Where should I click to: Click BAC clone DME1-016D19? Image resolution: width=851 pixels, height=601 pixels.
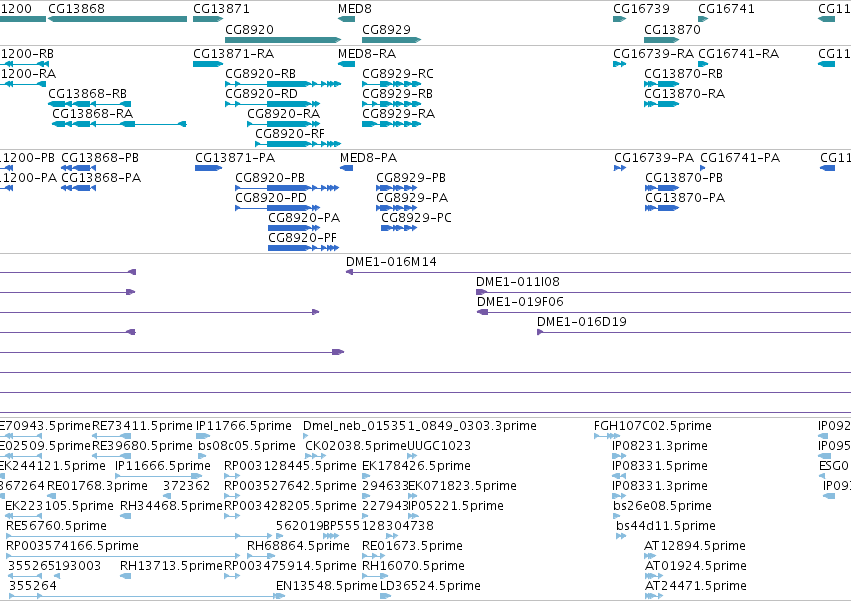pos(582,322)
